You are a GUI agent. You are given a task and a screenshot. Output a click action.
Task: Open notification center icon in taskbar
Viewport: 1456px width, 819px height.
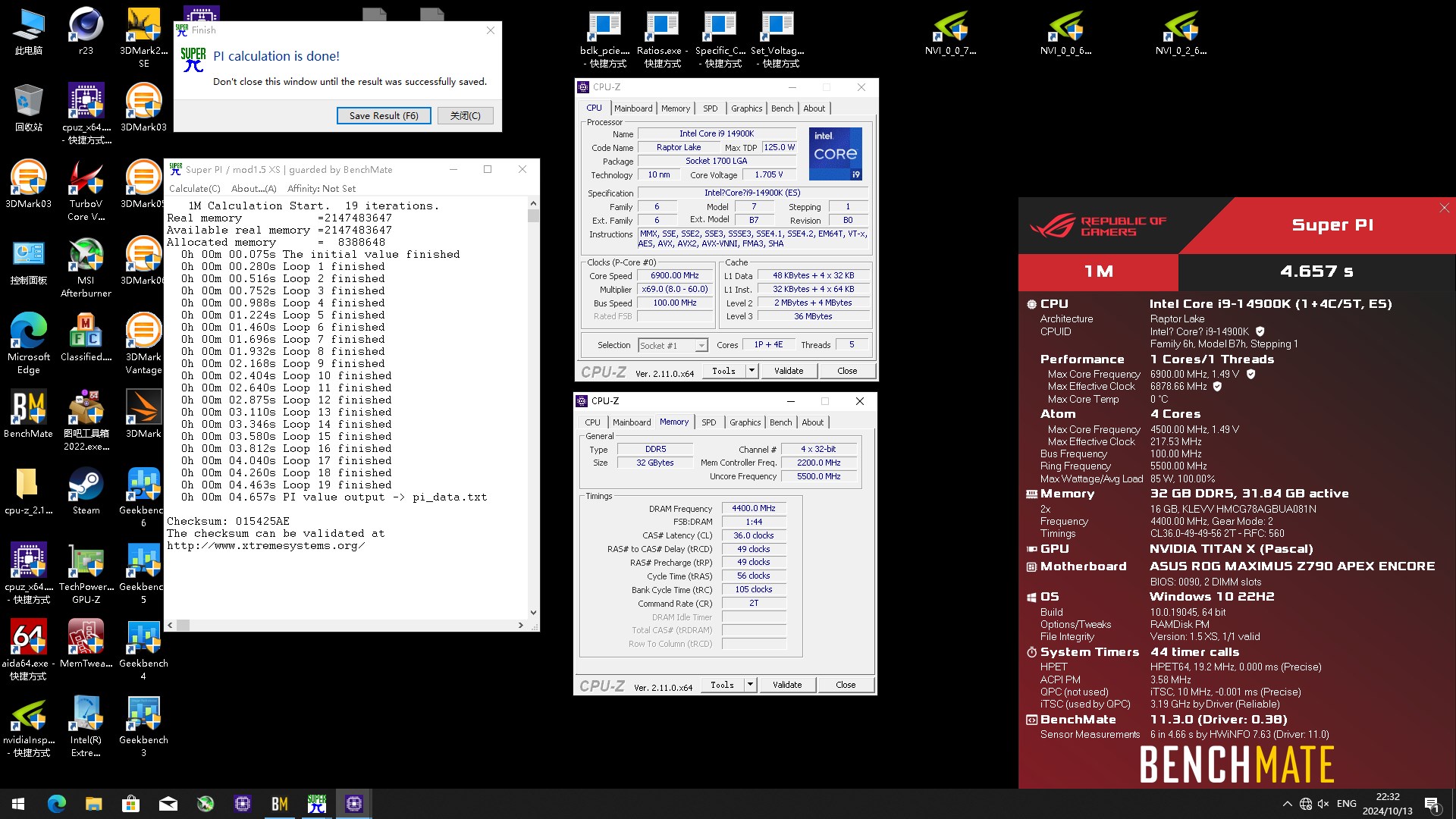tap(1432, 804)
